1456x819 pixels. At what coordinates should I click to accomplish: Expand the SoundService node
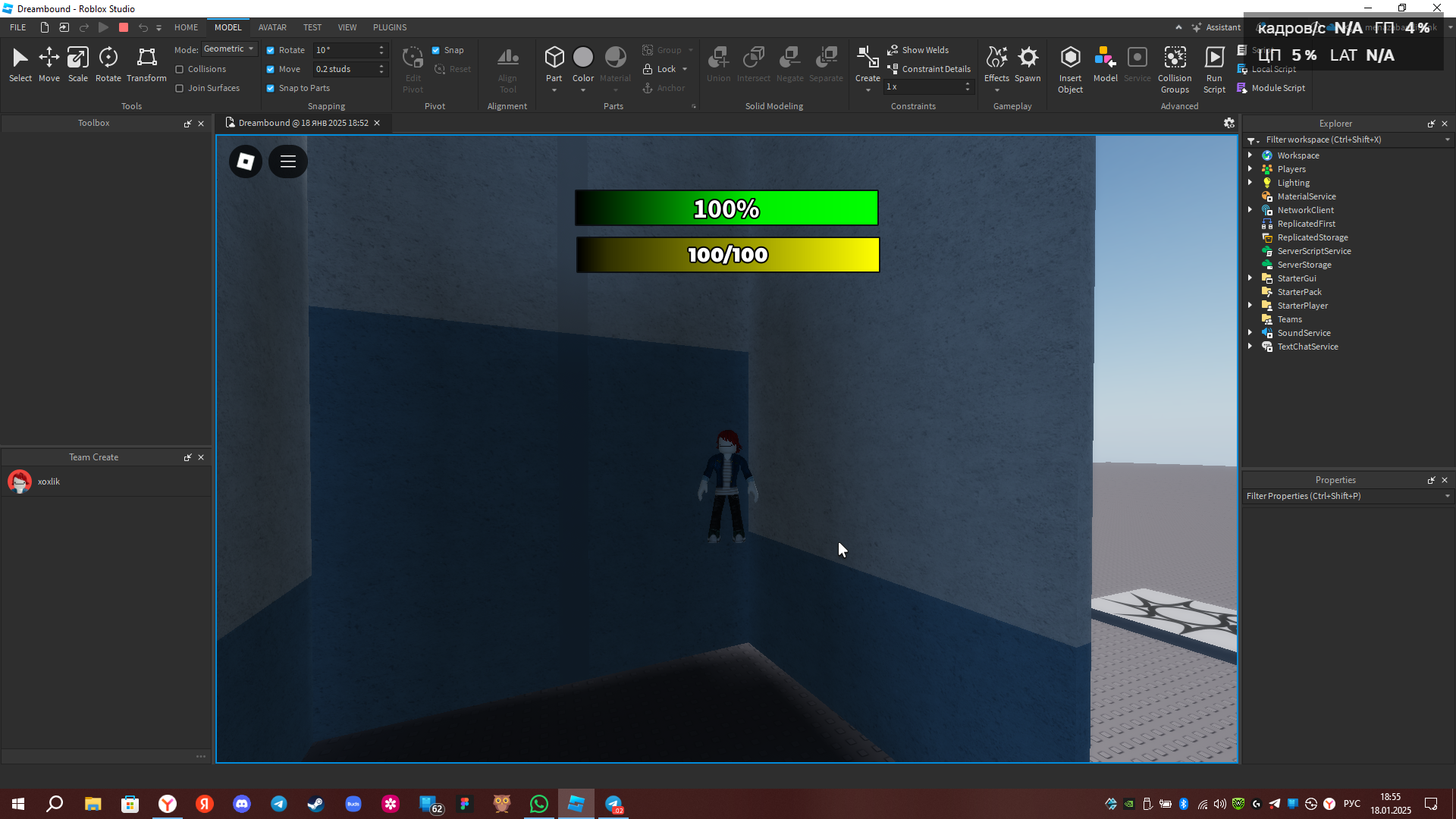tap(1250, 333)
